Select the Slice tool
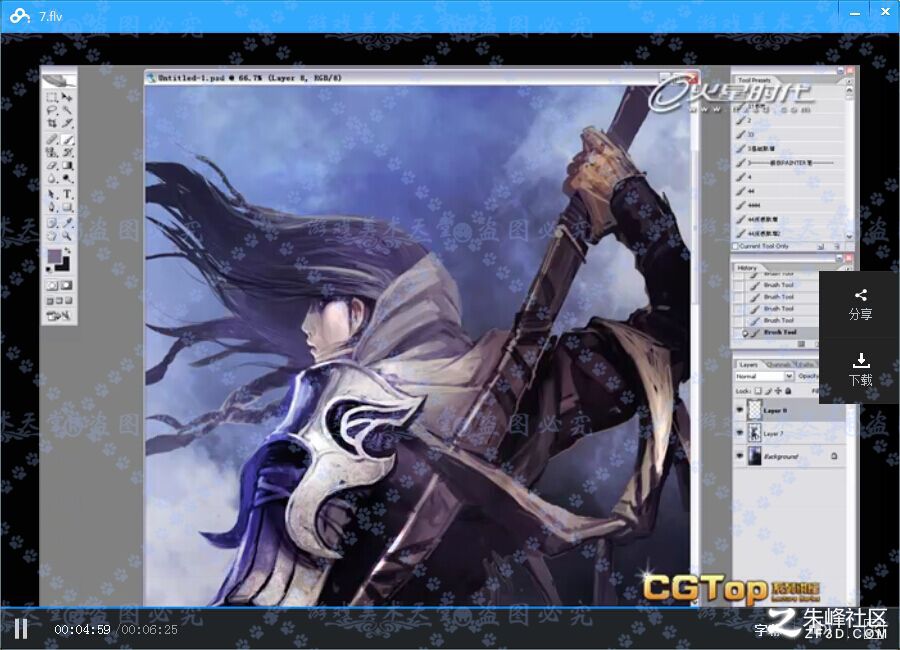Image resolution: width=900 pixels, height=650 pixels. click(67, 123)
